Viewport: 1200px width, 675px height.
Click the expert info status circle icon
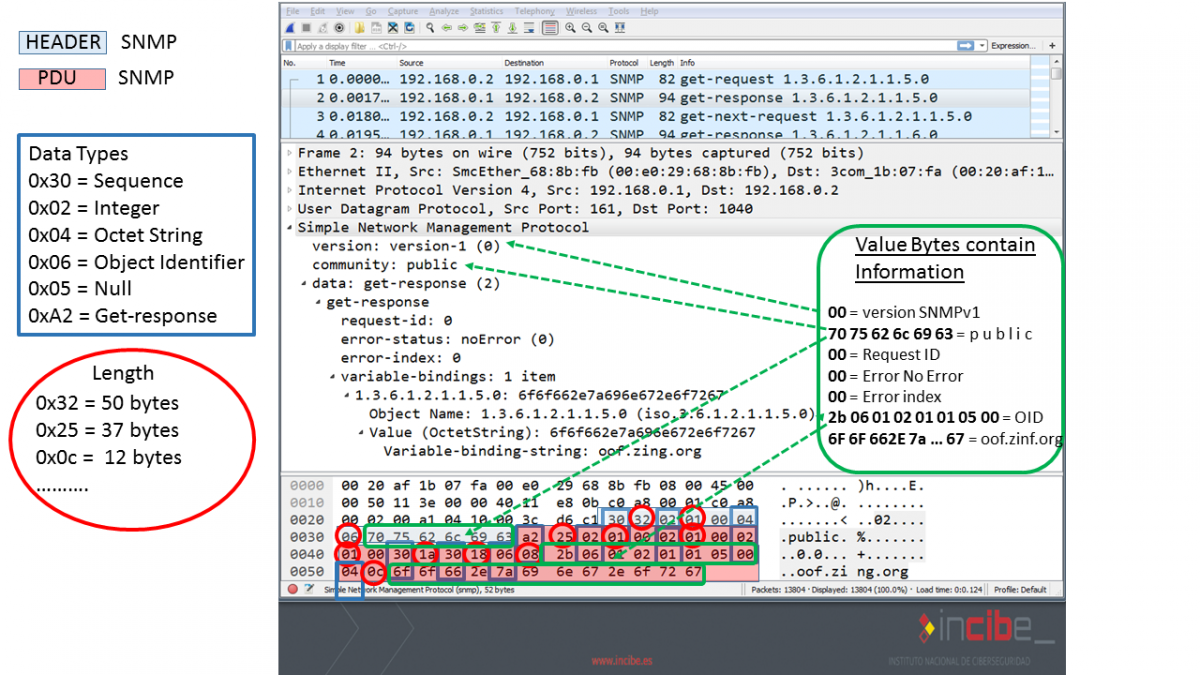[x=292, y=589]
